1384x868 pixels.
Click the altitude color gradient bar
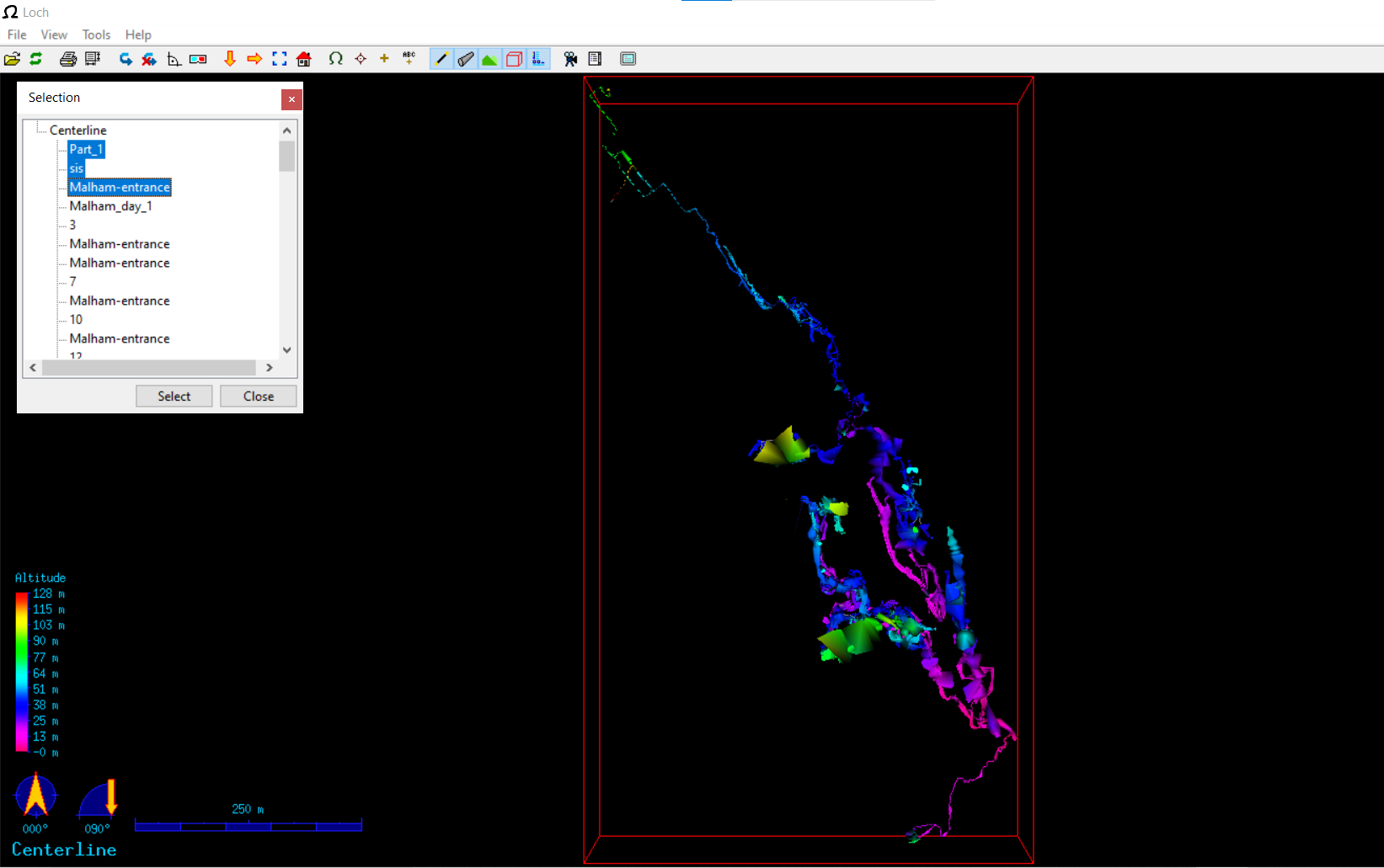21,673
